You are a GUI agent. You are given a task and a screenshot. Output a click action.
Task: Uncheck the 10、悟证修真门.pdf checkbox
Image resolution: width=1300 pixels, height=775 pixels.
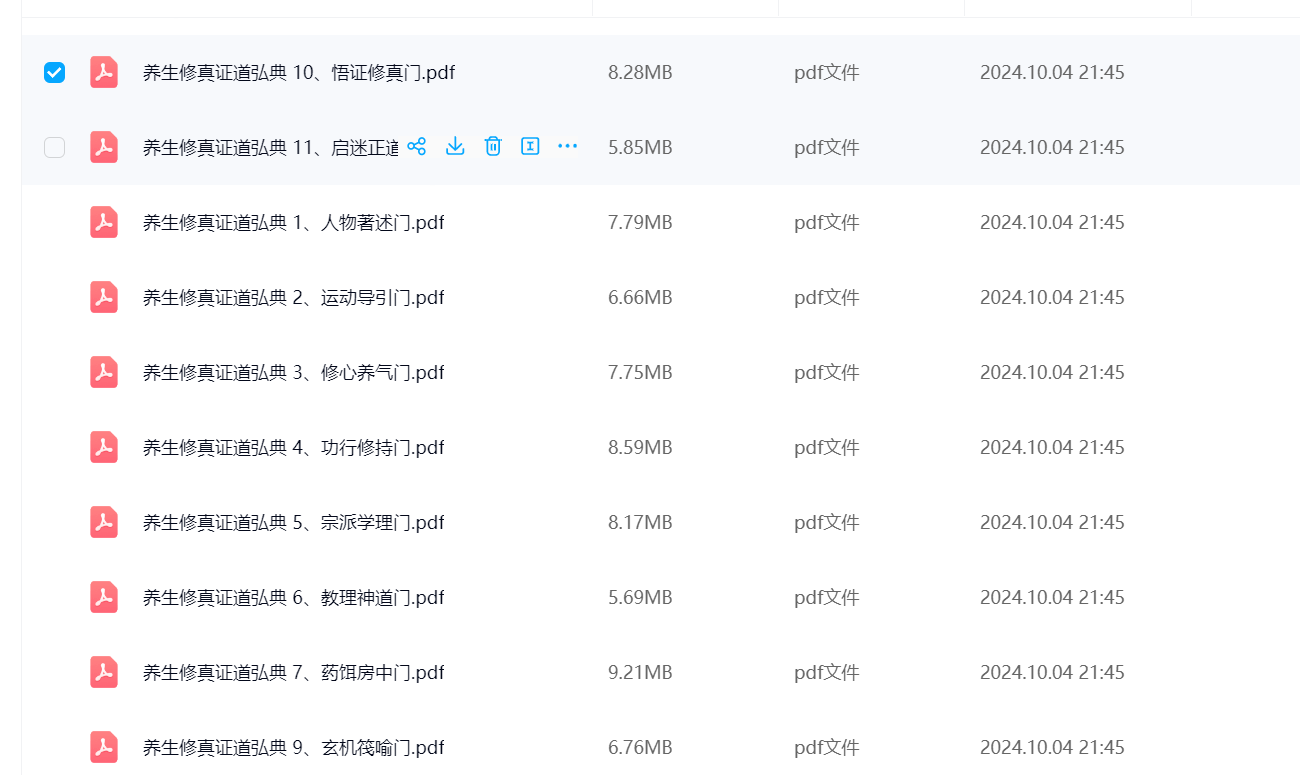[x=55, y=72]
